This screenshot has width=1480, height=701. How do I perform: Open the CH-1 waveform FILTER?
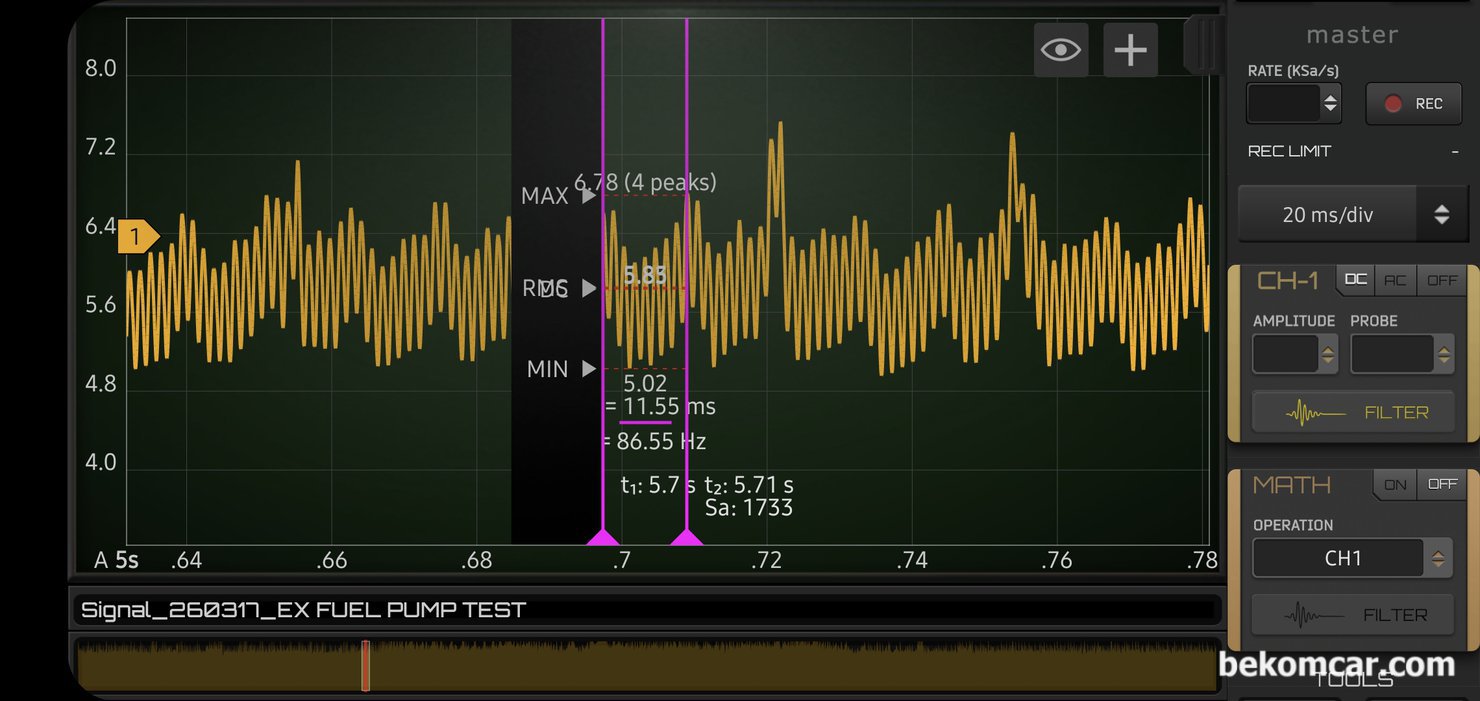[x=1353, y=412]
